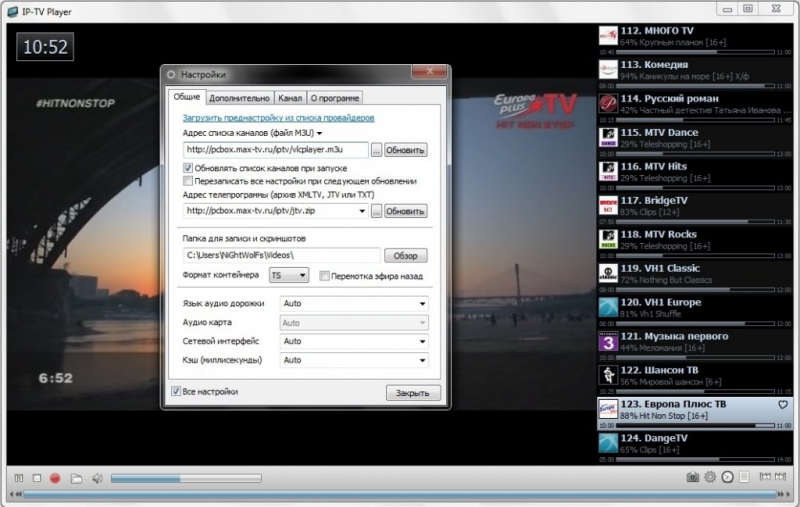Enable Перезаписать все настройки при следующем обновлении

coord(188,181)
